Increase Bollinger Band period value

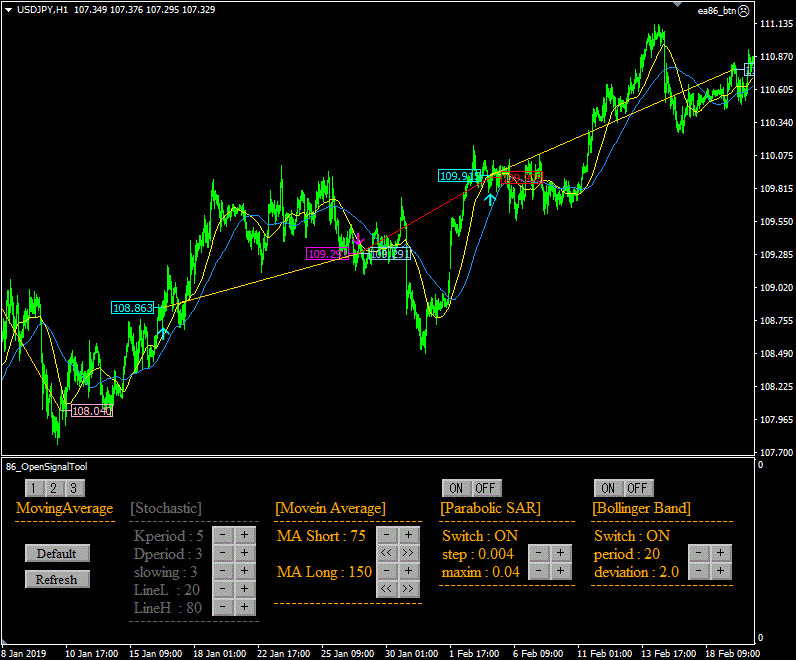[x=721, y=553]
